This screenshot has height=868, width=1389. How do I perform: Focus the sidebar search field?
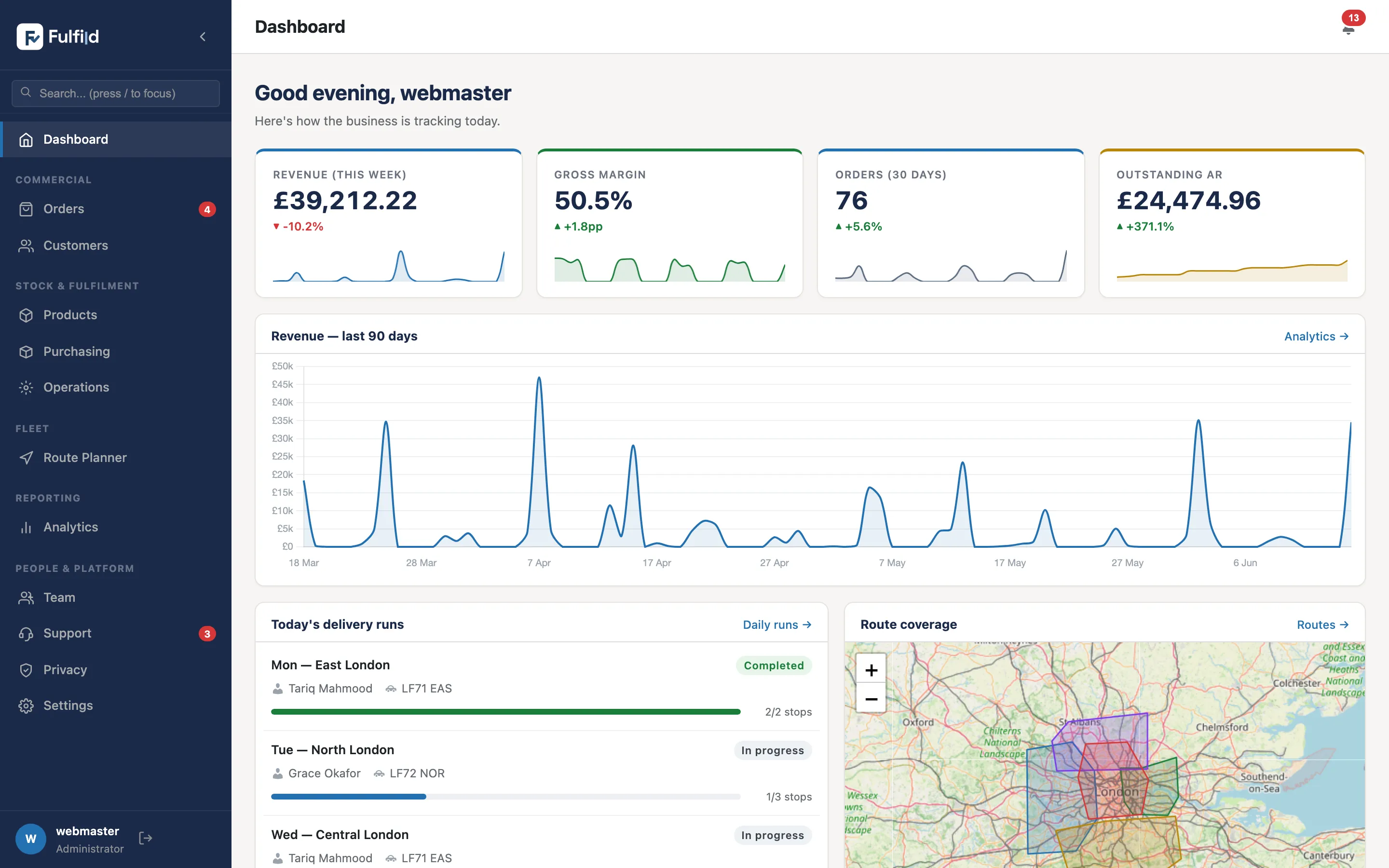coord(115,93)
